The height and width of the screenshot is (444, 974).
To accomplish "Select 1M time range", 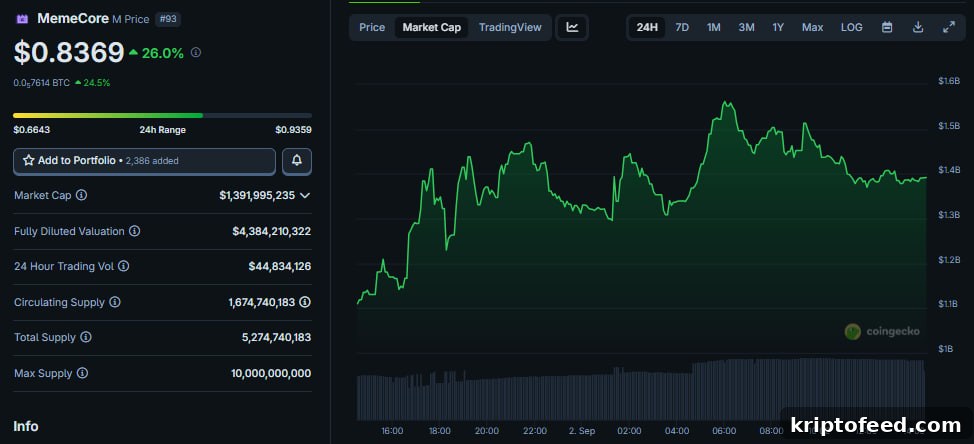I will [x=714, y=27].
